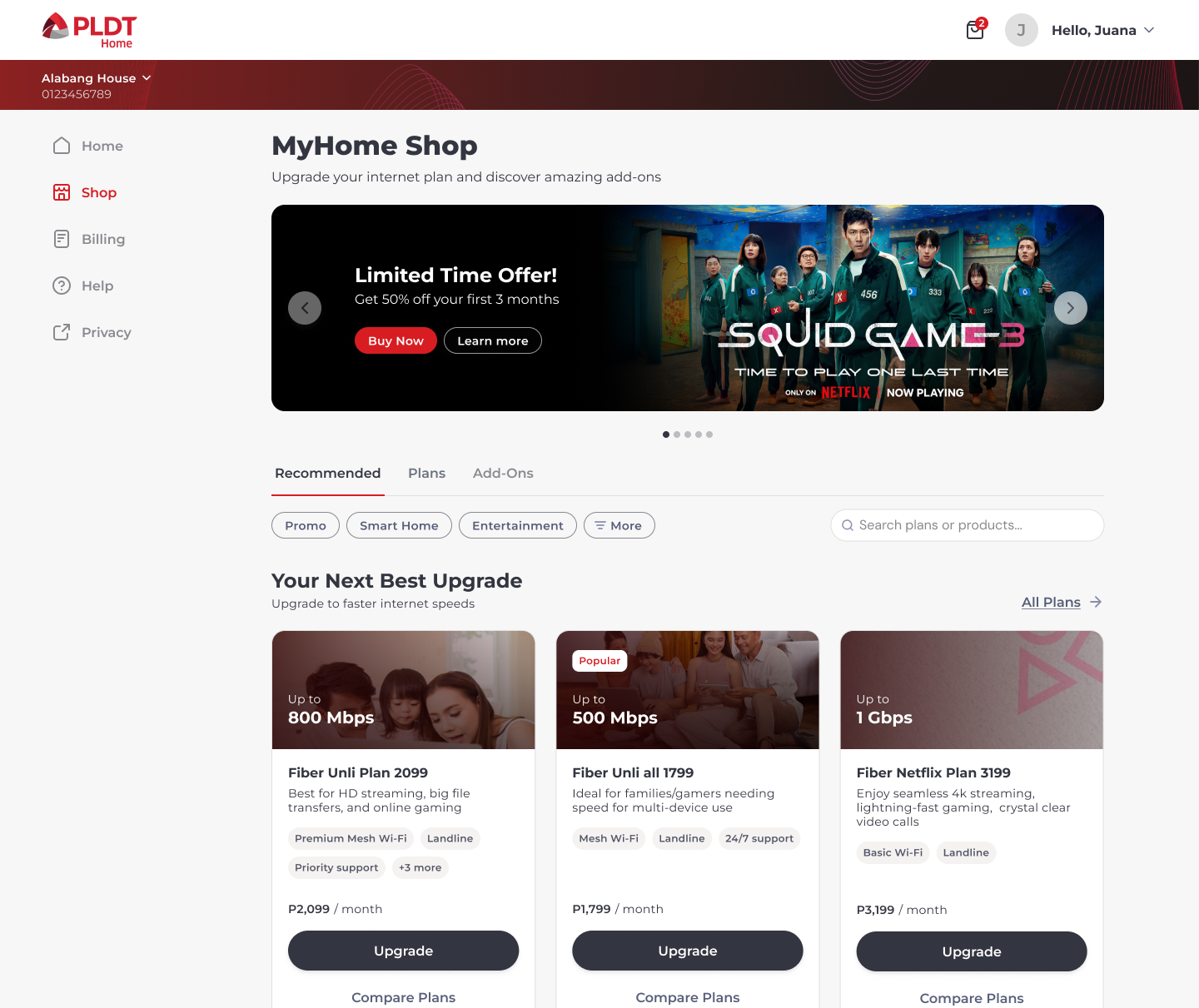Image resolution: width=1199 pixels, height=1008 pixels.
Task: Expand the Hello, Juana account menu
Action: point(1103,30)
